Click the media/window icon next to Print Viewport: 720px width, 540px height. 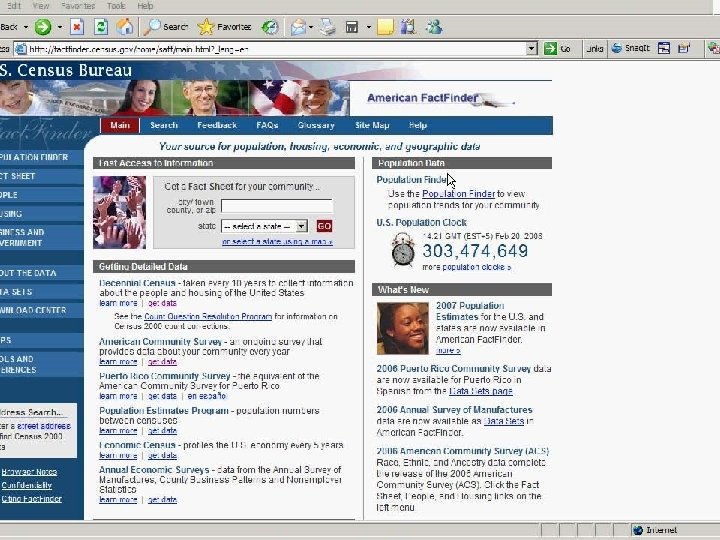(x=352, y=27)
